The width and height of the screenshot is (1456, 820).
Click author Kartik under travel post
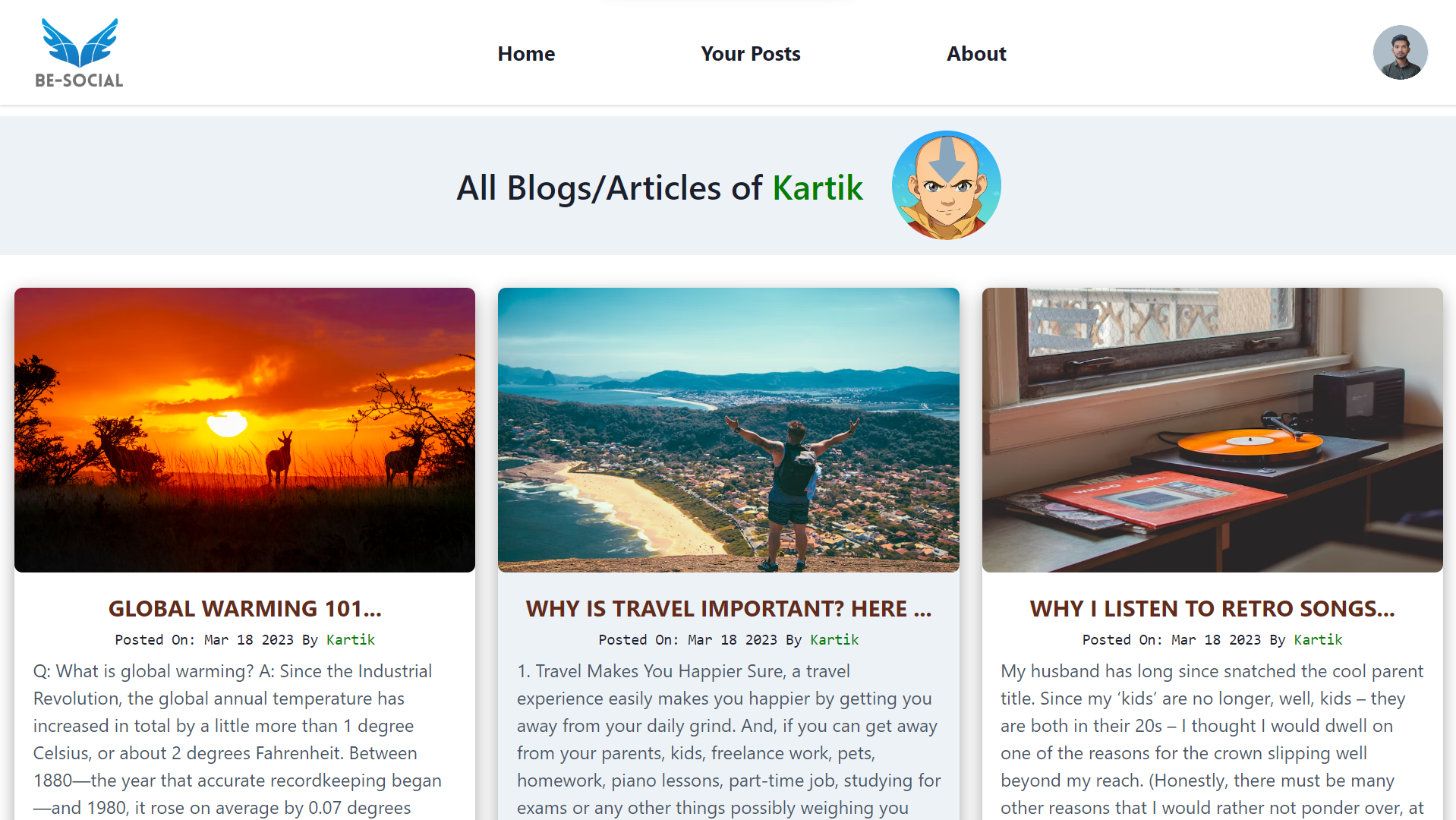(x=834, y=640)
